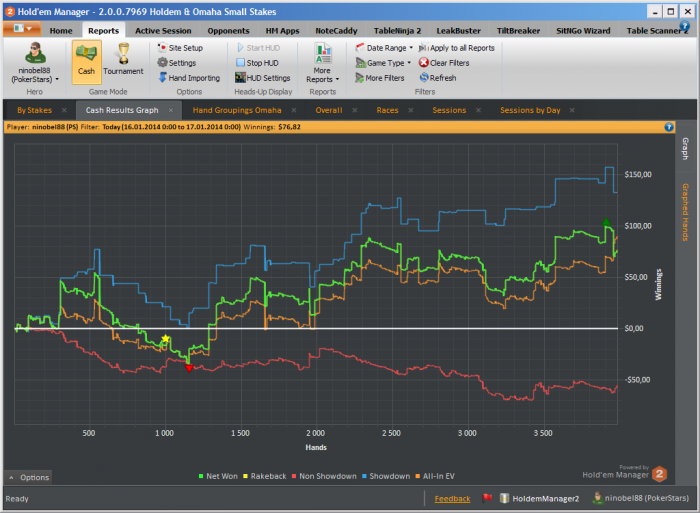Close the Hand Groupings Omaha tab
Image resolution: width=700 pixels, height=513 pixels.
point(294,110)
